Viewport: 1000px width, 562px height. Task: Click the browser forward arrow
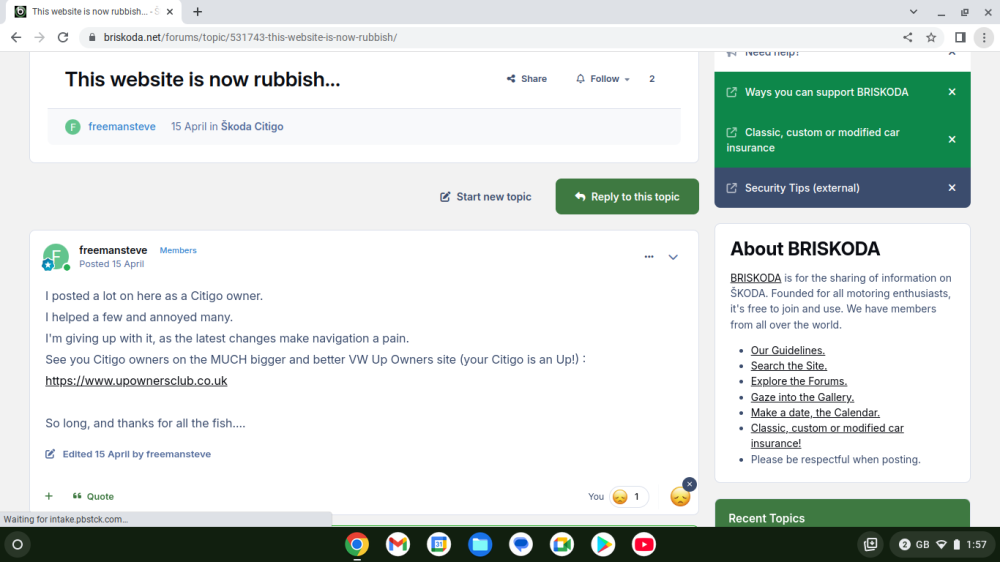(40, 37)
